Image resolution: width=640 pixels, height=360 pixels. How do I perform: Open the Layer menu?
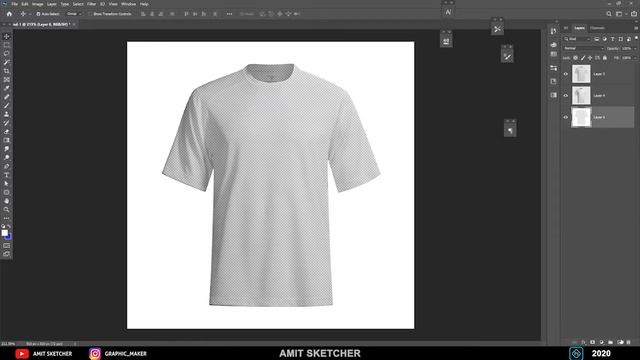pyautogui.click(x=52, y=4)
